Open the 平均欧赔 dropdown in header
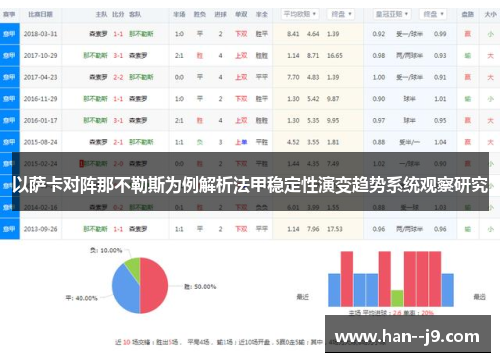 300,14
